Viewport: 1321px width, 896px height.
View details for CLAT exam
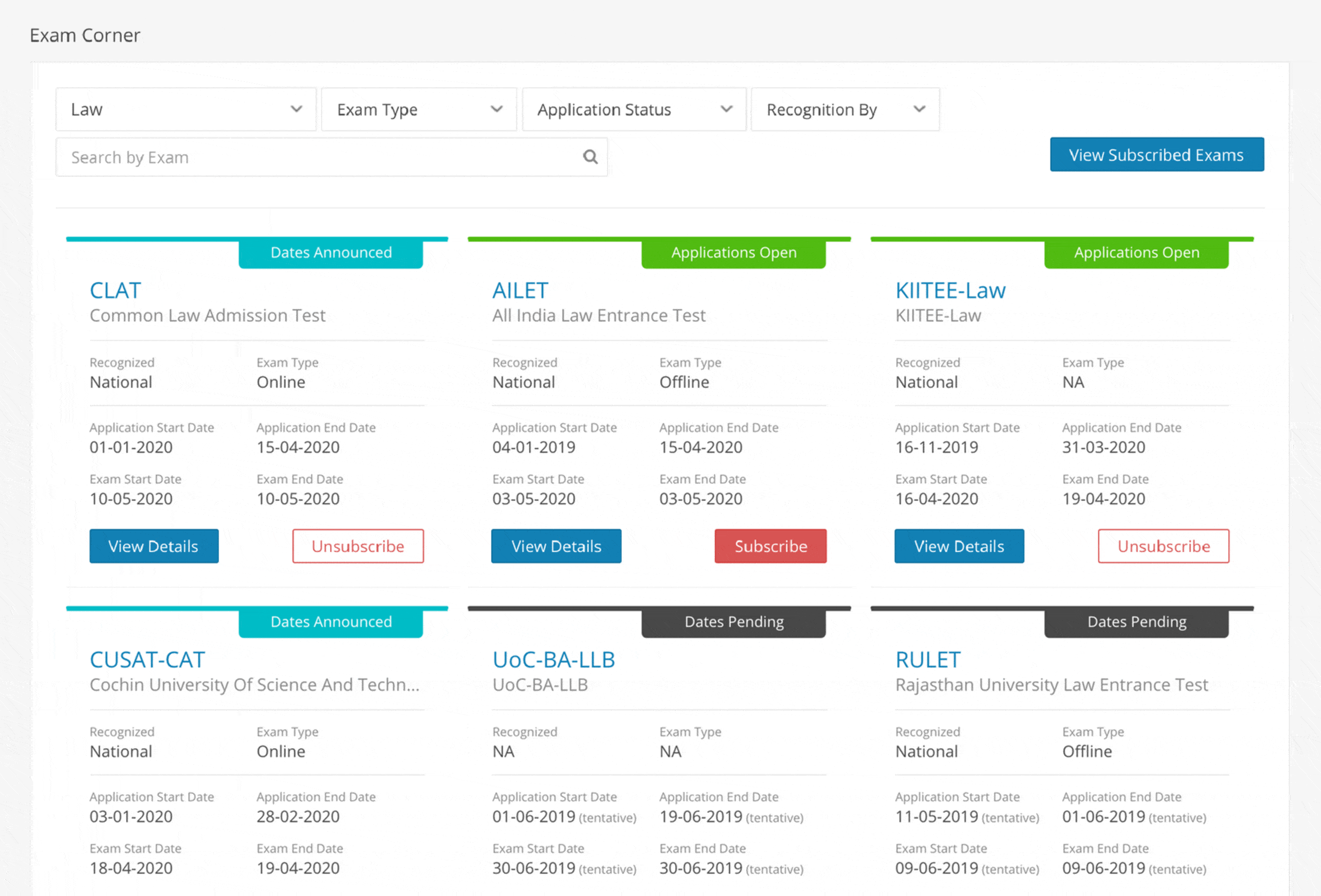tap(153, 546)
